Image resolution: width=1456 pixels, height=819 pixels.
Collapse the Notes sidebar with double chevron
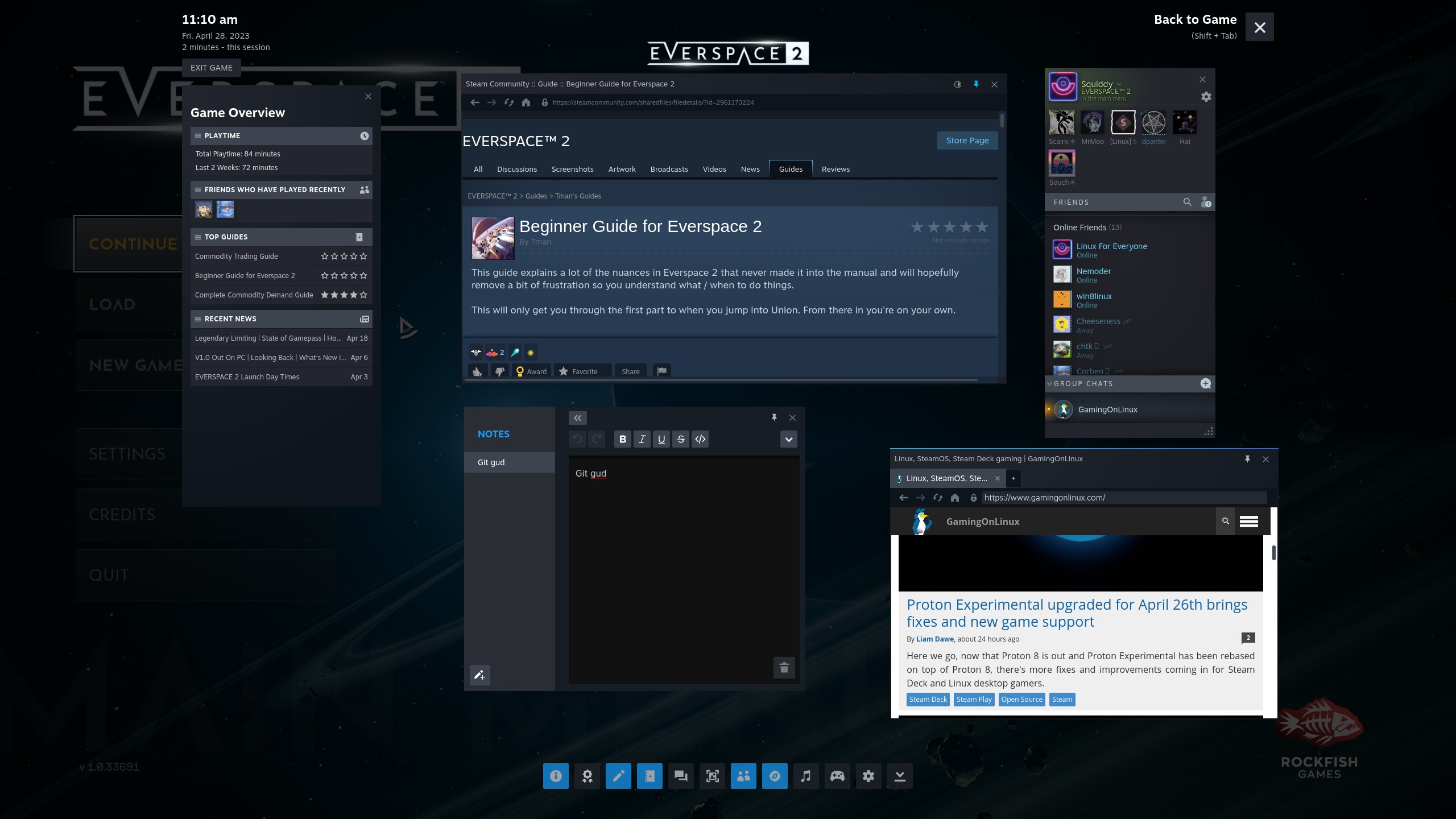tap(577, 418)
